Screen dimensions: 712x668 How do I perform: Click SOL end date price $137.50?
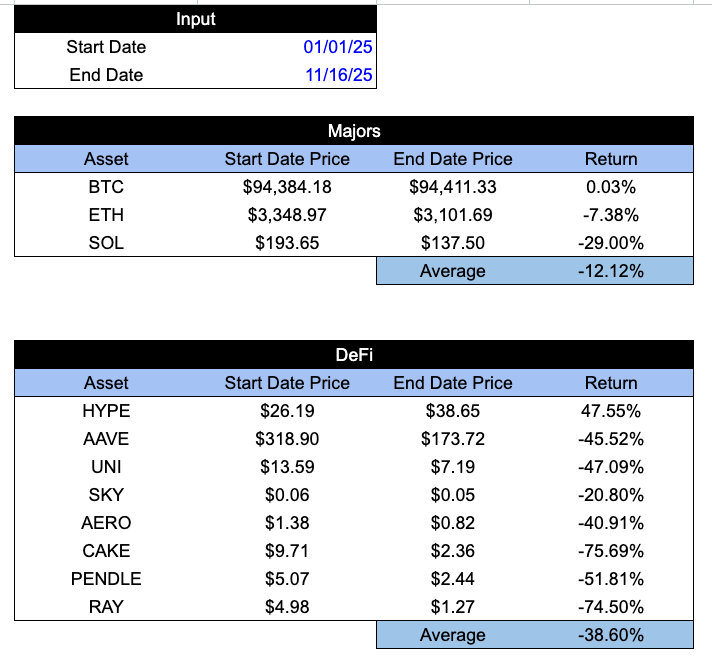(x=453, y=243)
